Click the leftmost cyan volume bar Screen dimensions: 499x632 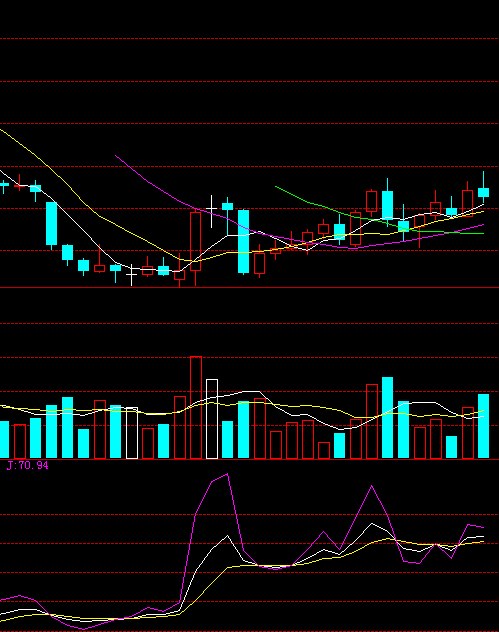click(x=4, y=440)
